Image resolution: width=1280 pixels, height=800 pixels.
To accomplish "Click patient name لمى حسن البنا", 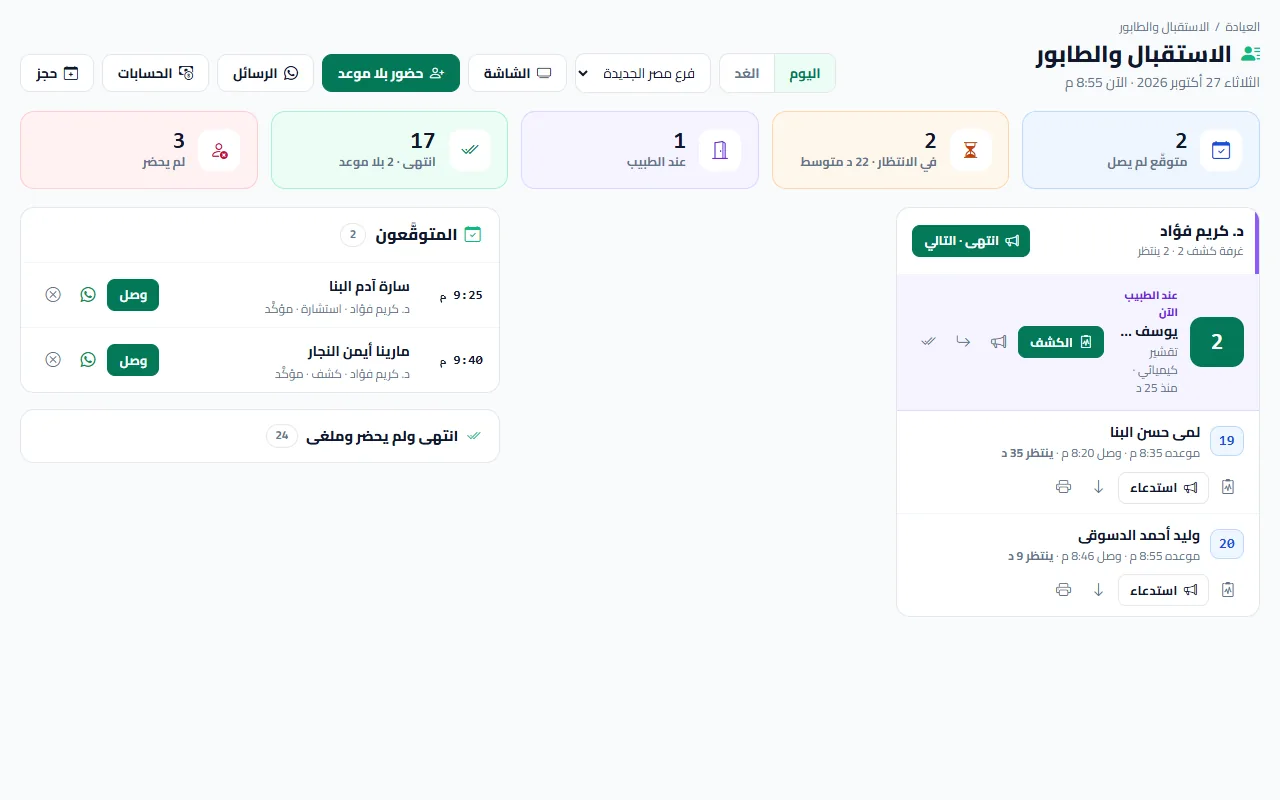I will click(x=1155, y=433).
